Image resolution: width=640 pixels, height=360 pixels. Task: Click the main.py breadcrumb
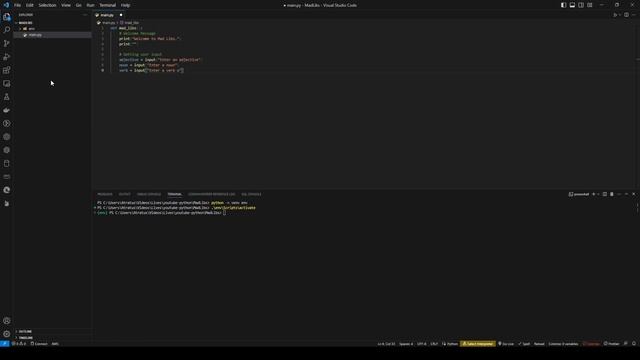[x=108, y=23]
